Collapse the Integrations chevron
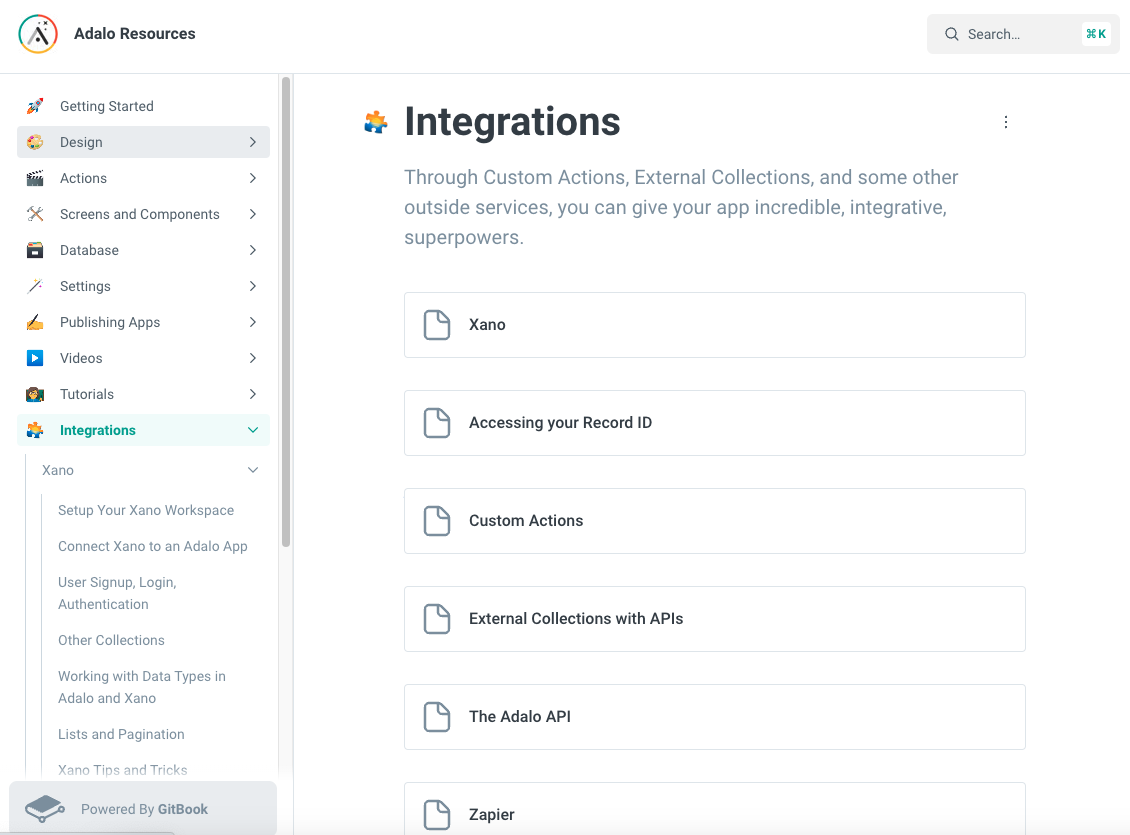Screen dimensions: 1130x835 (253, 430)
